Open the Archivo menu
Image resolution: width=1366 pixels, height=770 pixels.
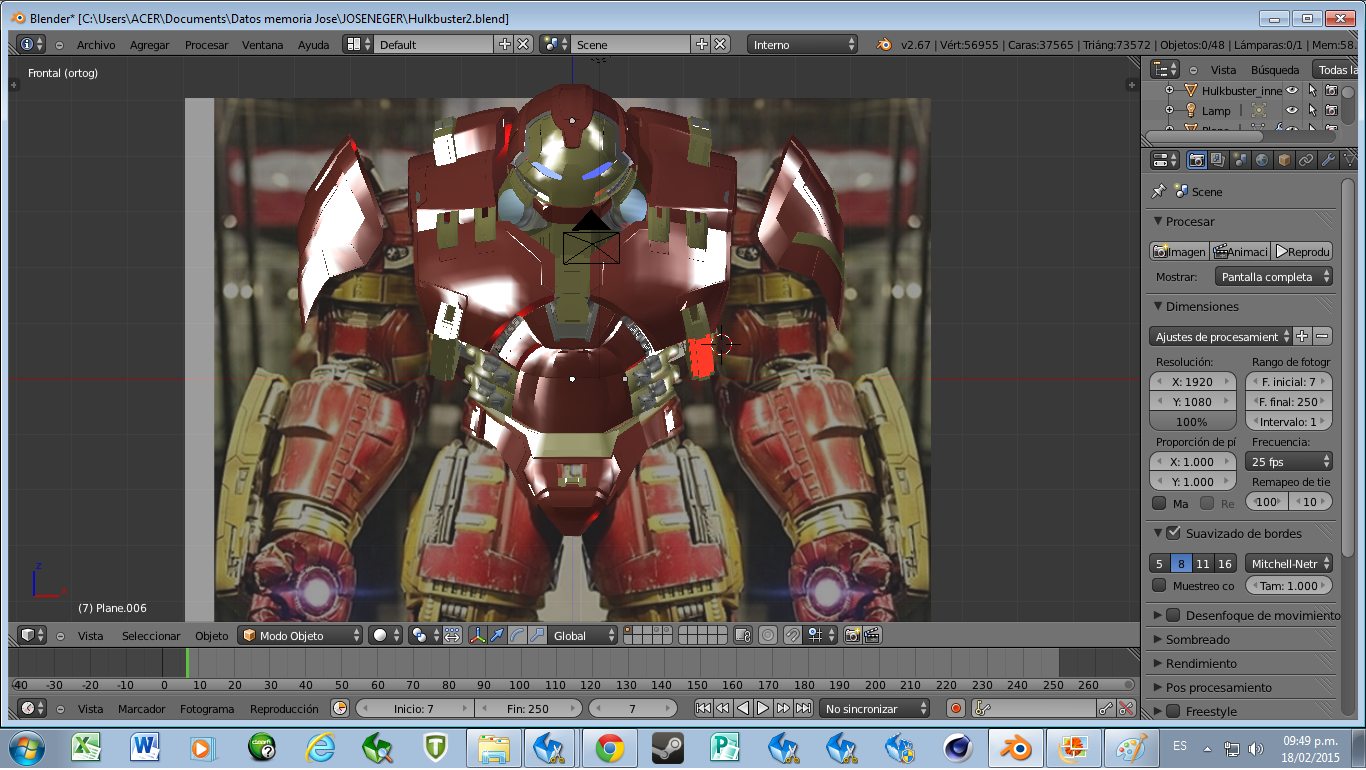[96, 45]
